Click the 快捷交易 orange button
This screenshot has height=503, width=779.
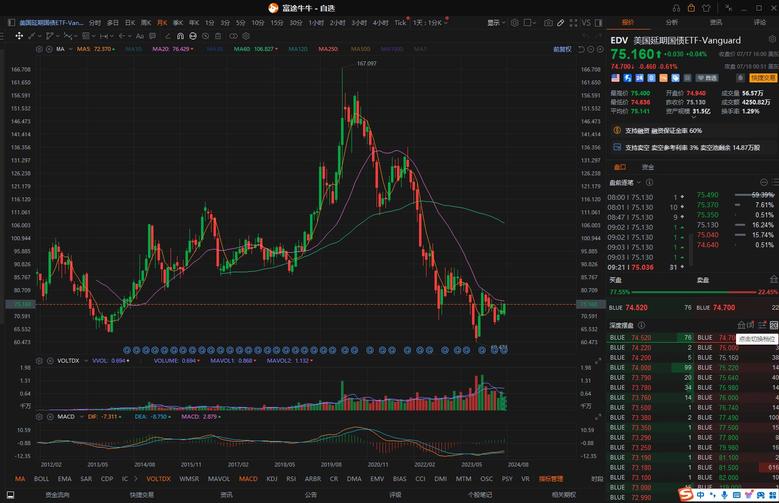pos(763,78)
